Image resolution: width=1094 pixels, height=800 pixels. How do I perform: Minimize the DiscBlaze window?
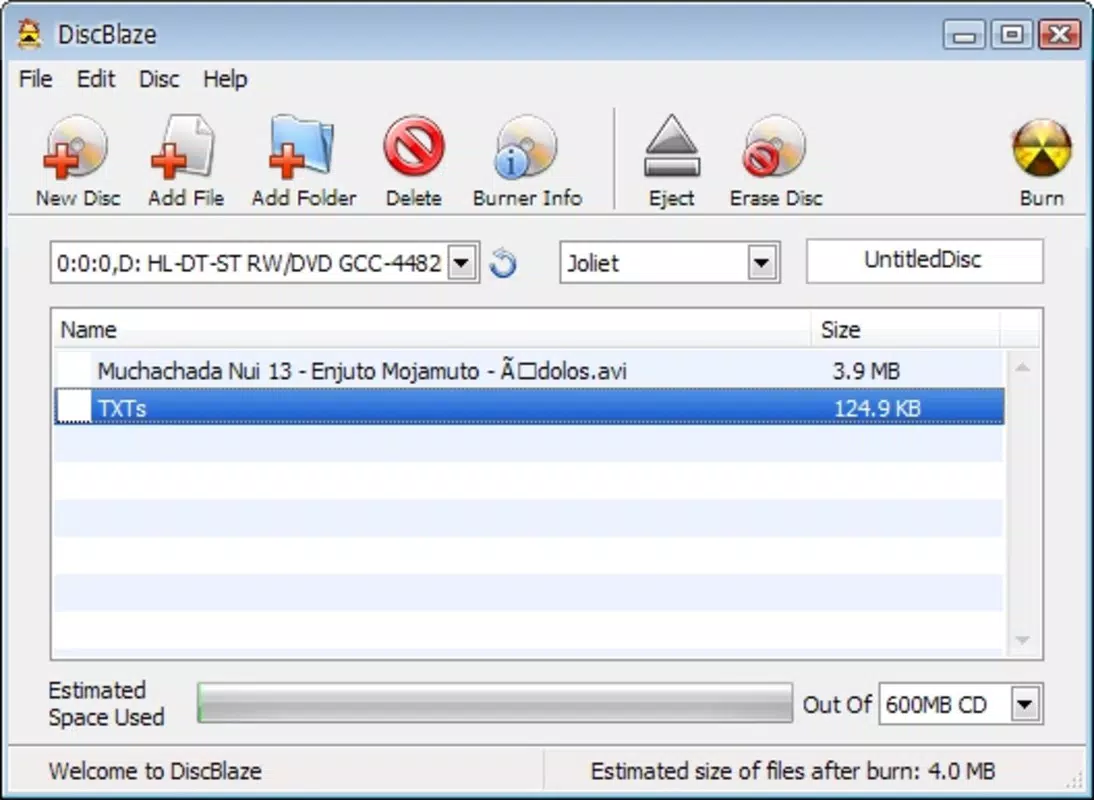click(x=964, y=34)
